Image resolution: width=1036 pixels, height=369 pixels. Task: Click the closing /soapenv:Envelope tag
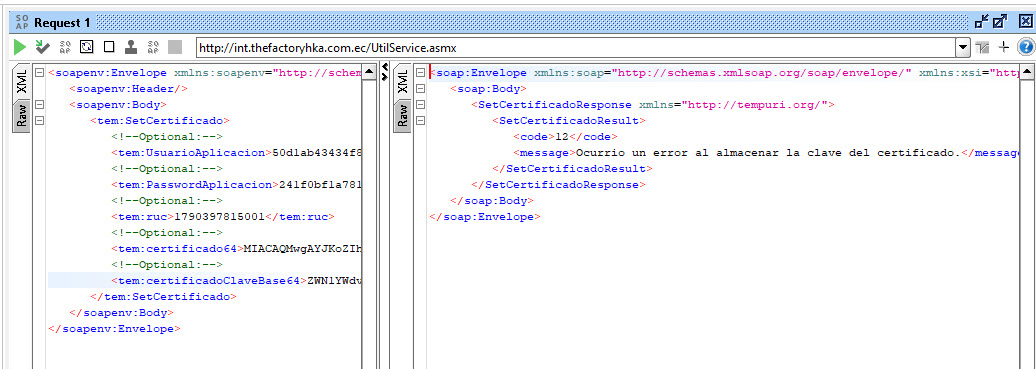(x=114, y=329)
